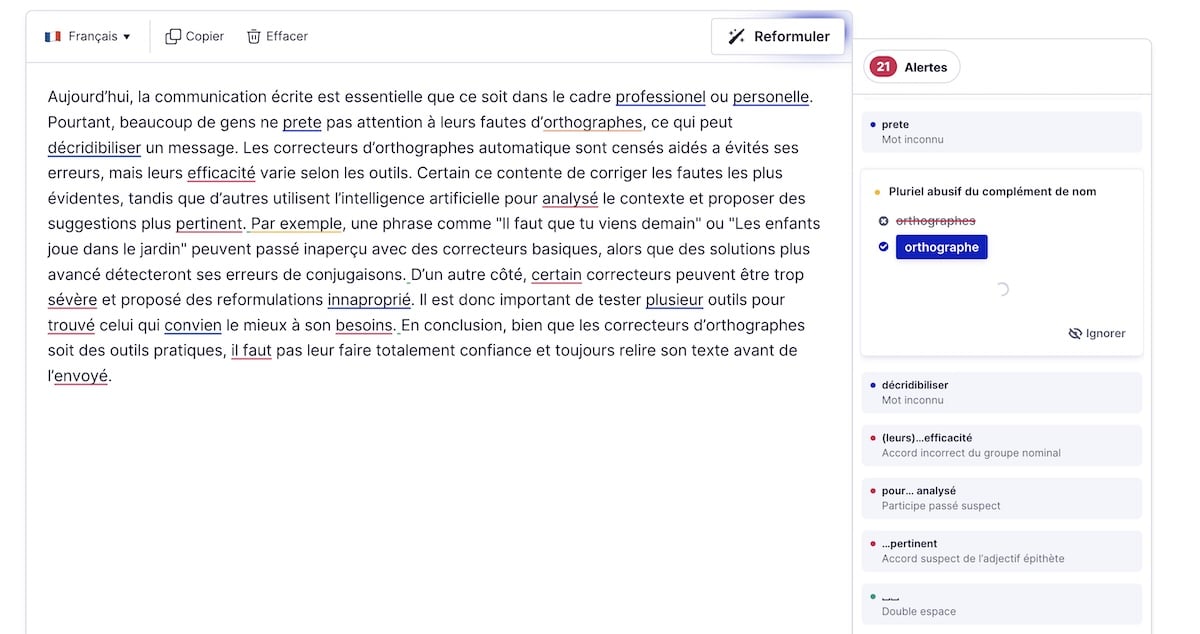
Task: Click the Reformuler button
Action: pyautogui.click(x=778, y=36)
